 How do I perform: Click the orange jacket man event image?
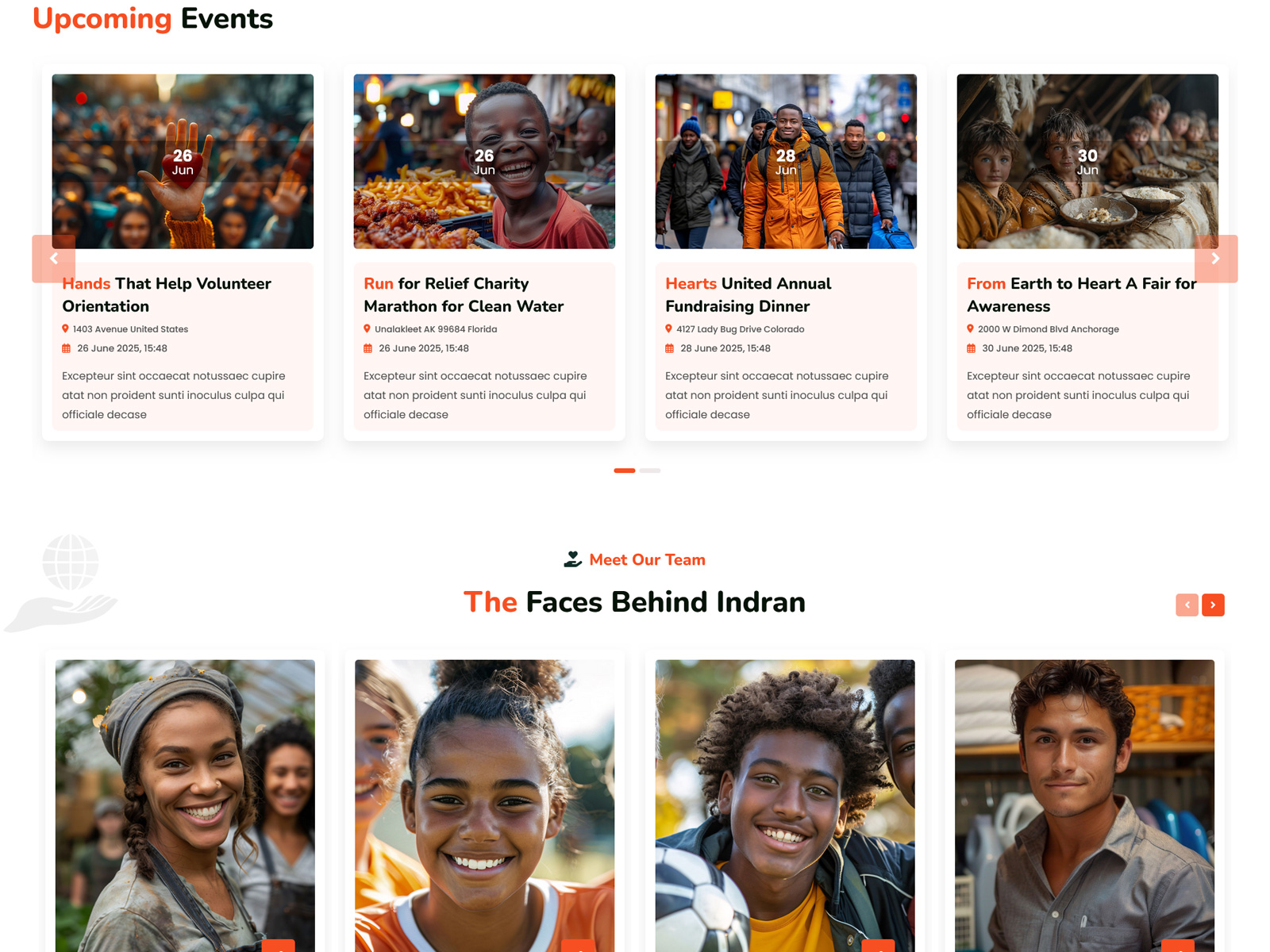point(786,161)
